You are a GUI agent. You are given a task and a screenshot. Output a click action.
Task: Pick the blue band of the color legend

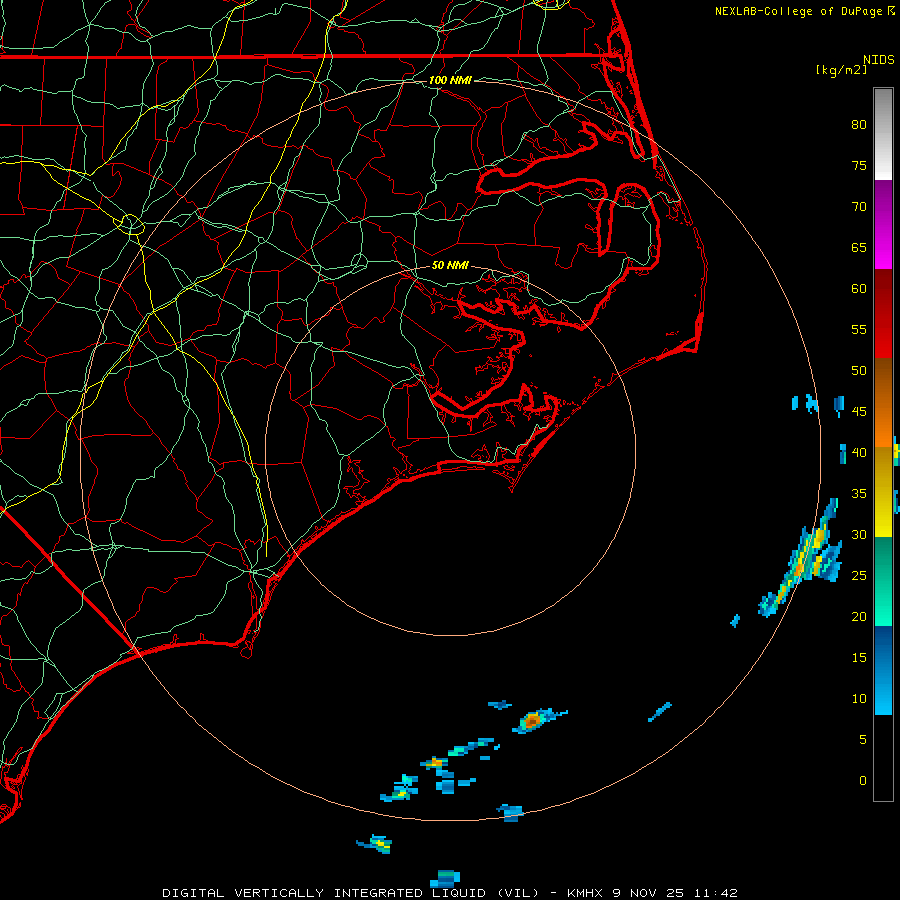[883, 670]
